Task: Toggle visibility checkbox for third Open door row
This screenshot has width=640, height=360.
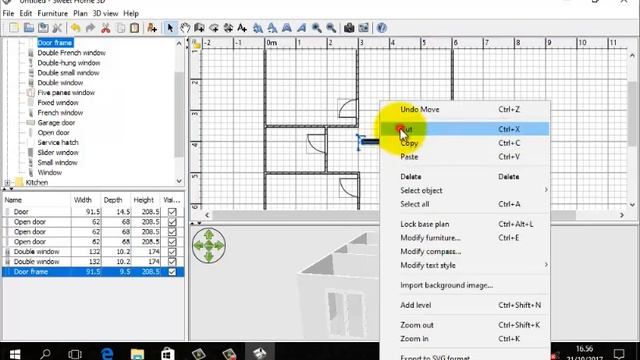Action: coord(172,242)
